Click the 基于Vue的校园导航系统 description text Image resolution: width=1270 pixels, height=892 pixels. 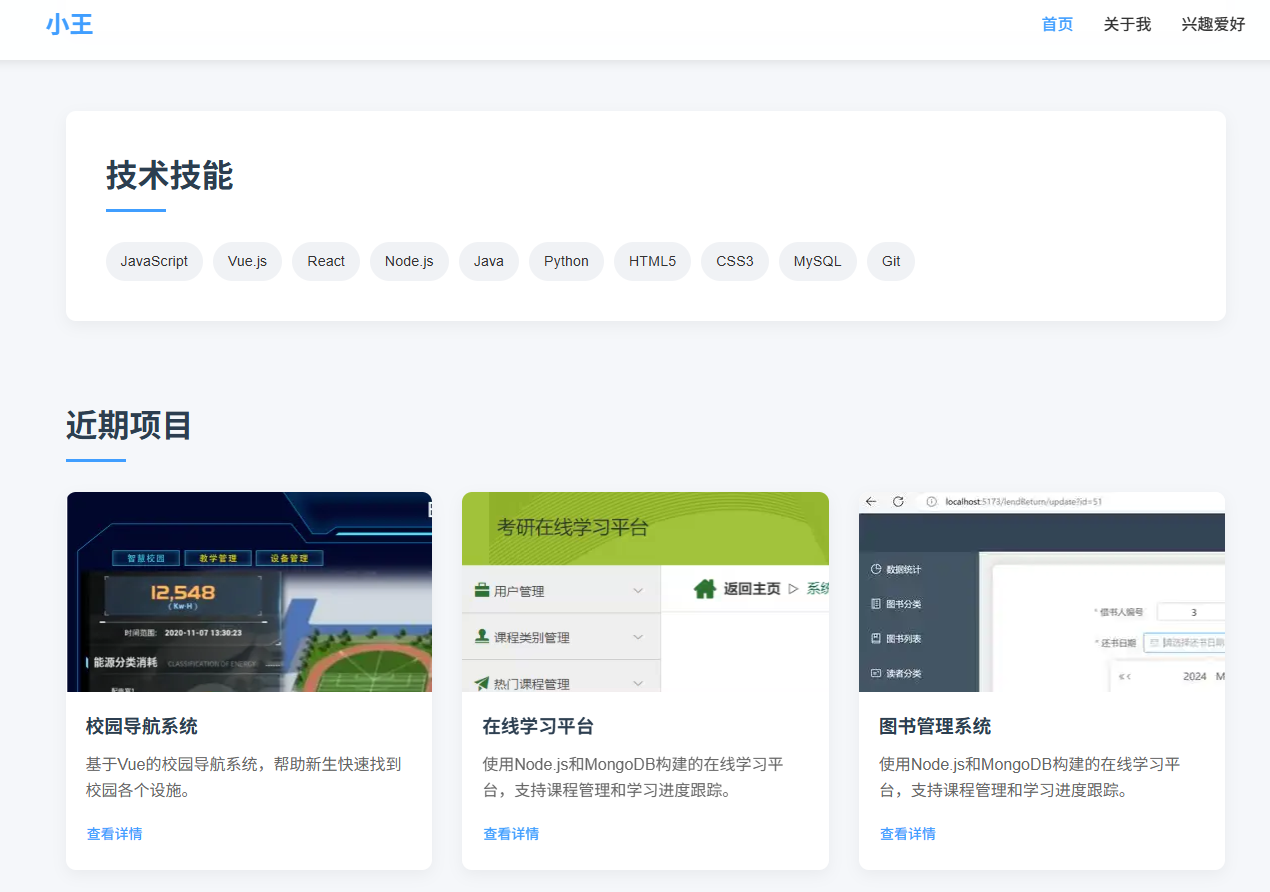(244, 777)
